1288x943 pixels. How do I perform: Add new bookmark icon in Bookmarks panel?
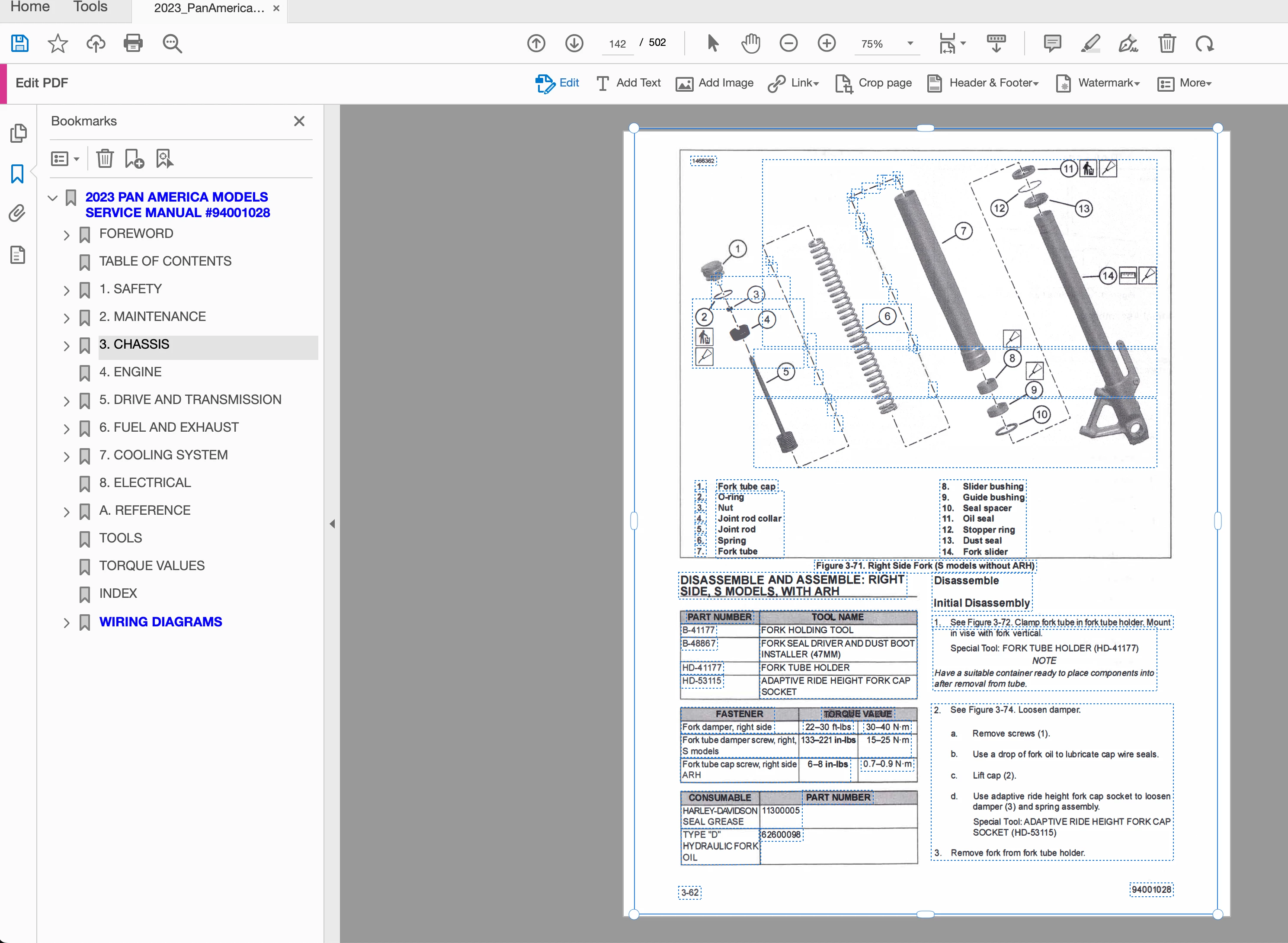click(134, 159)
